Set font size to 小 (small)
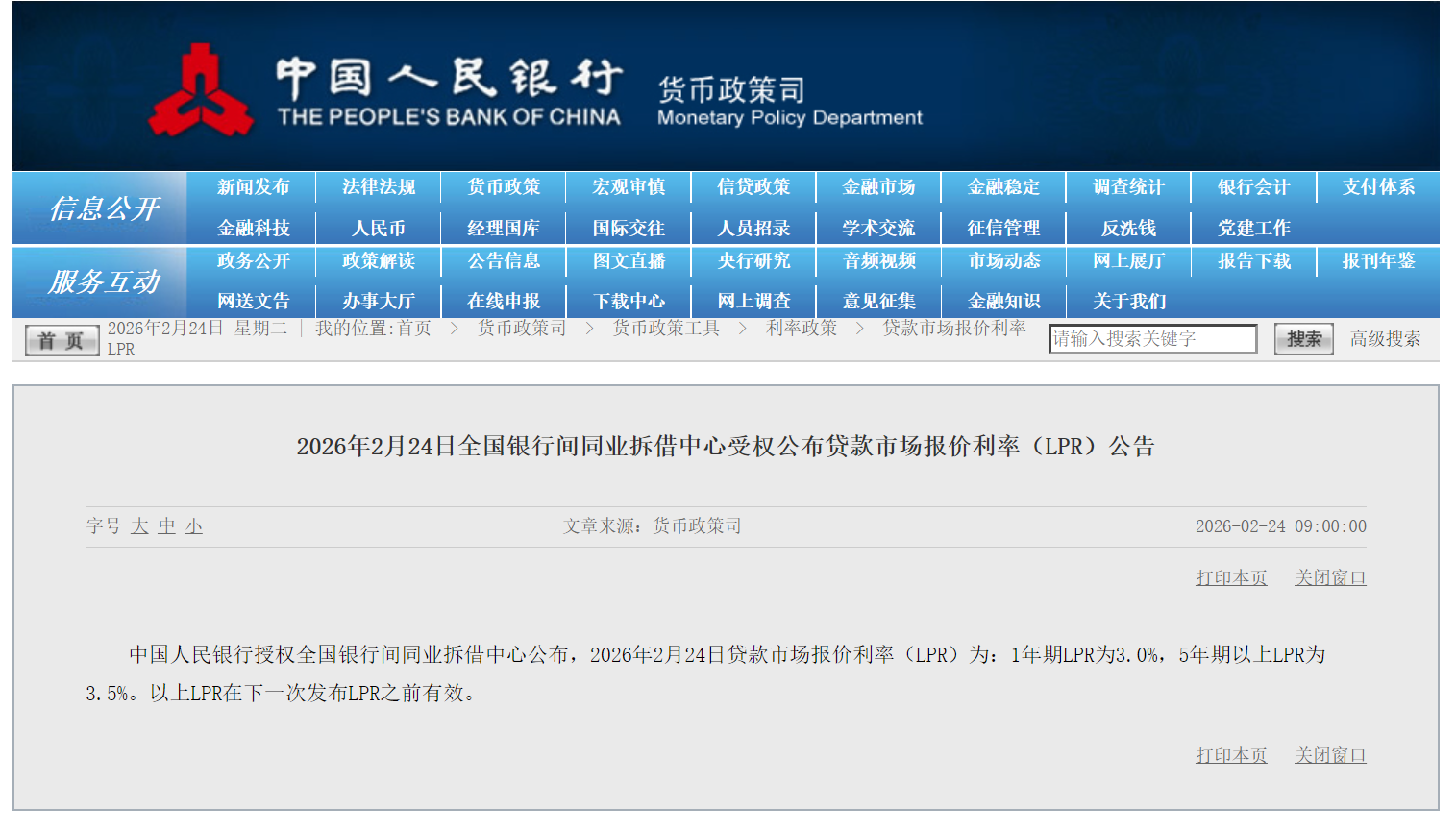Screen dimensions: 1456x831 pos(192,525)
